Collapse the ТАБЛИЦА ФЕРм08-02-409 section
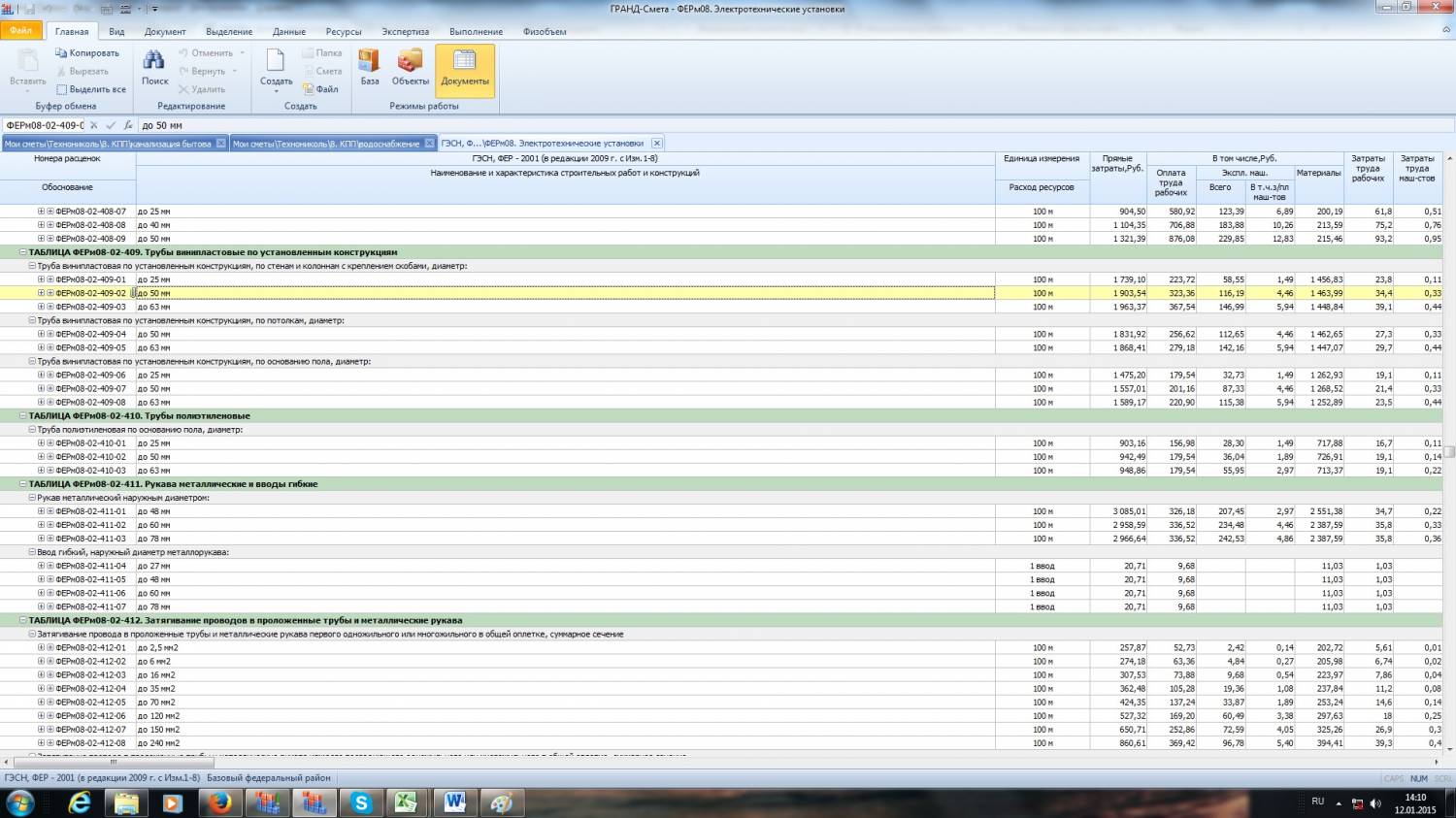The width and height of the screenshot is (1456, 818). click(22, 252)
